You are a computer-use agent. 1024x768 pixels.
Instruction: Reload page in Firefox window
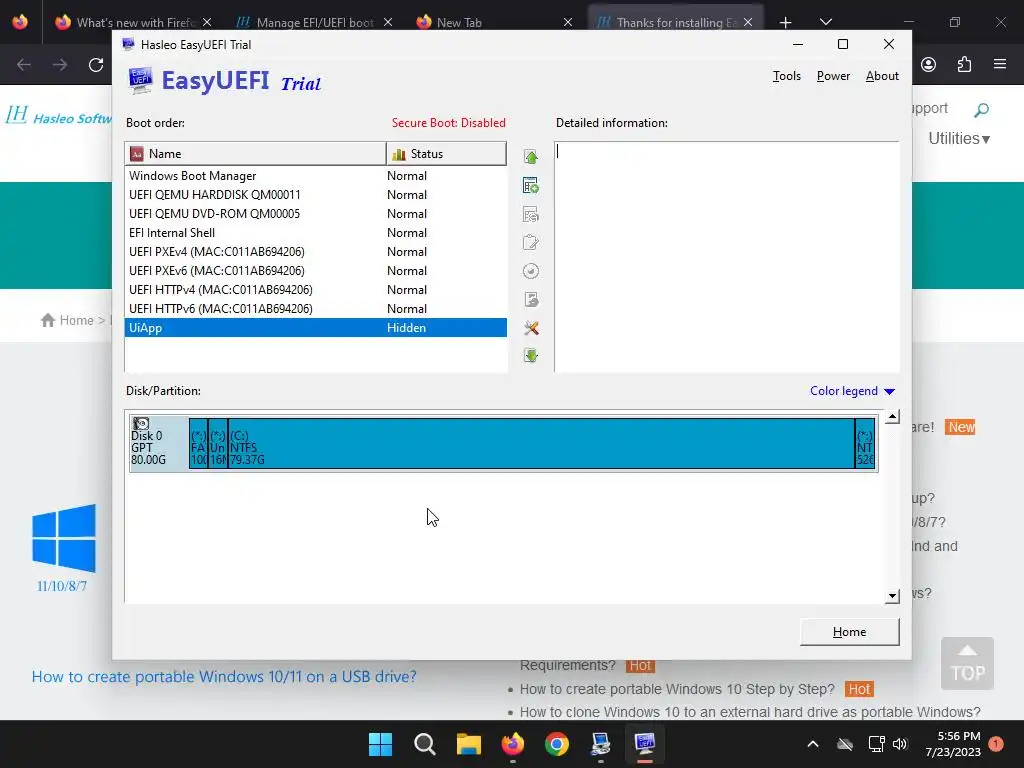click(96, 65)
